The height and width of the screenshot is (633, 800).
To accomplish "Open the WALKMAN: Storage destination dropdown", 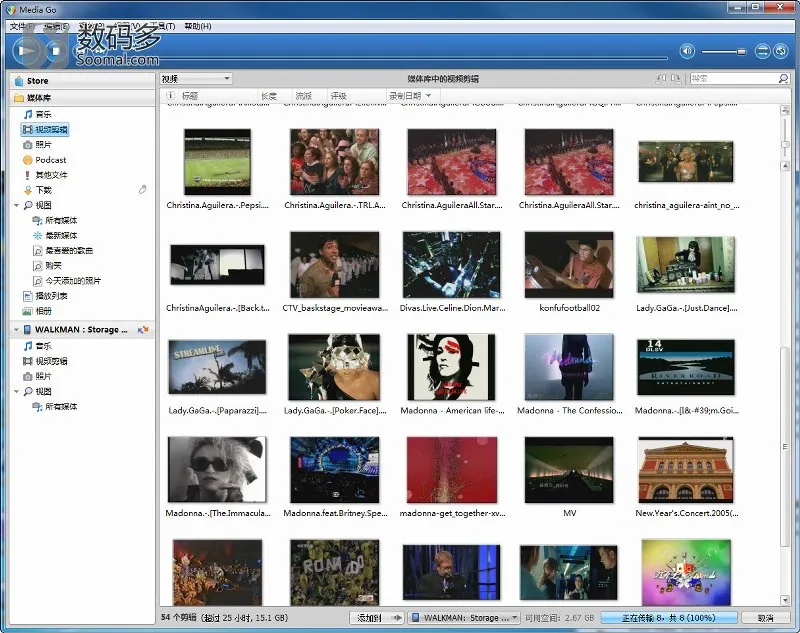I will 465,618.
